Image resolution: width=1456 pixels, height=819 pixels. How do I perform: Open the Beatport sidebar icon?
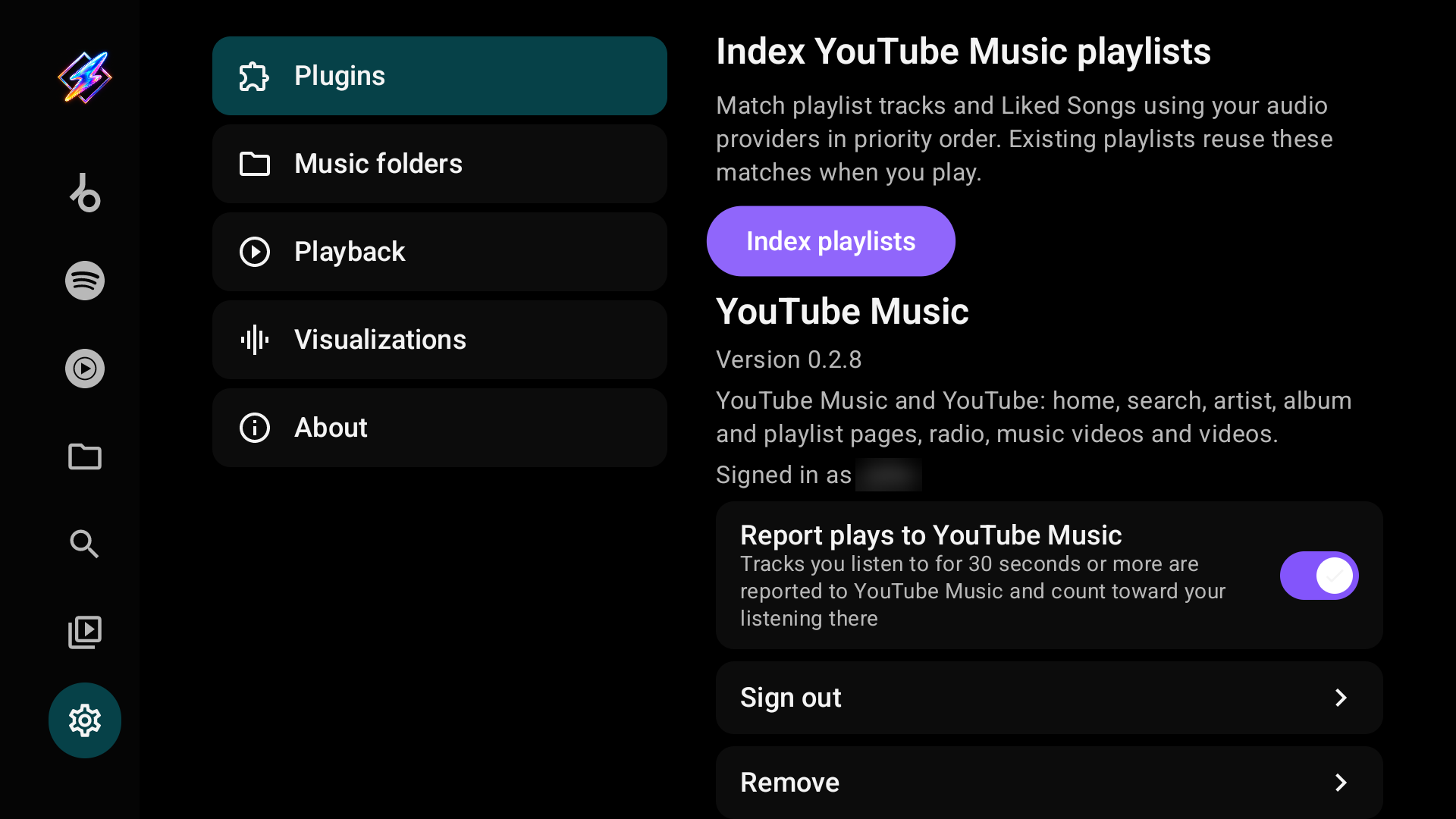85,193
